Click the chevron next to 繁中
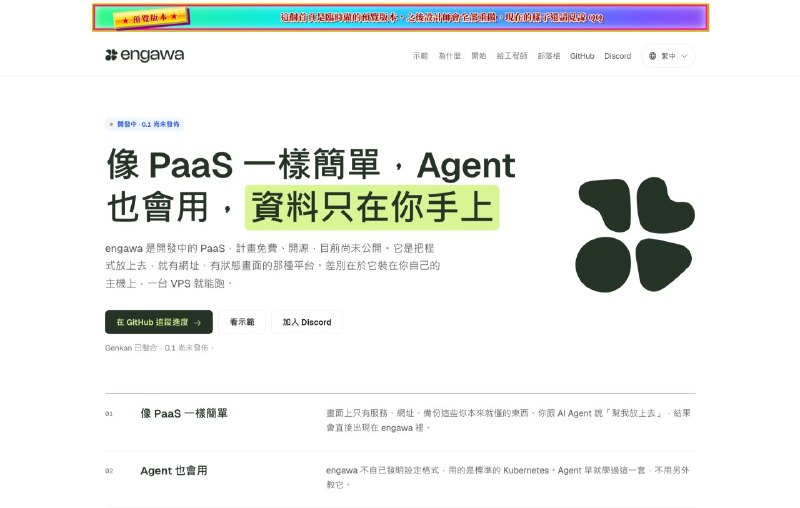The width and height of the screenshot is (800, 508). (x=685, y=56)
